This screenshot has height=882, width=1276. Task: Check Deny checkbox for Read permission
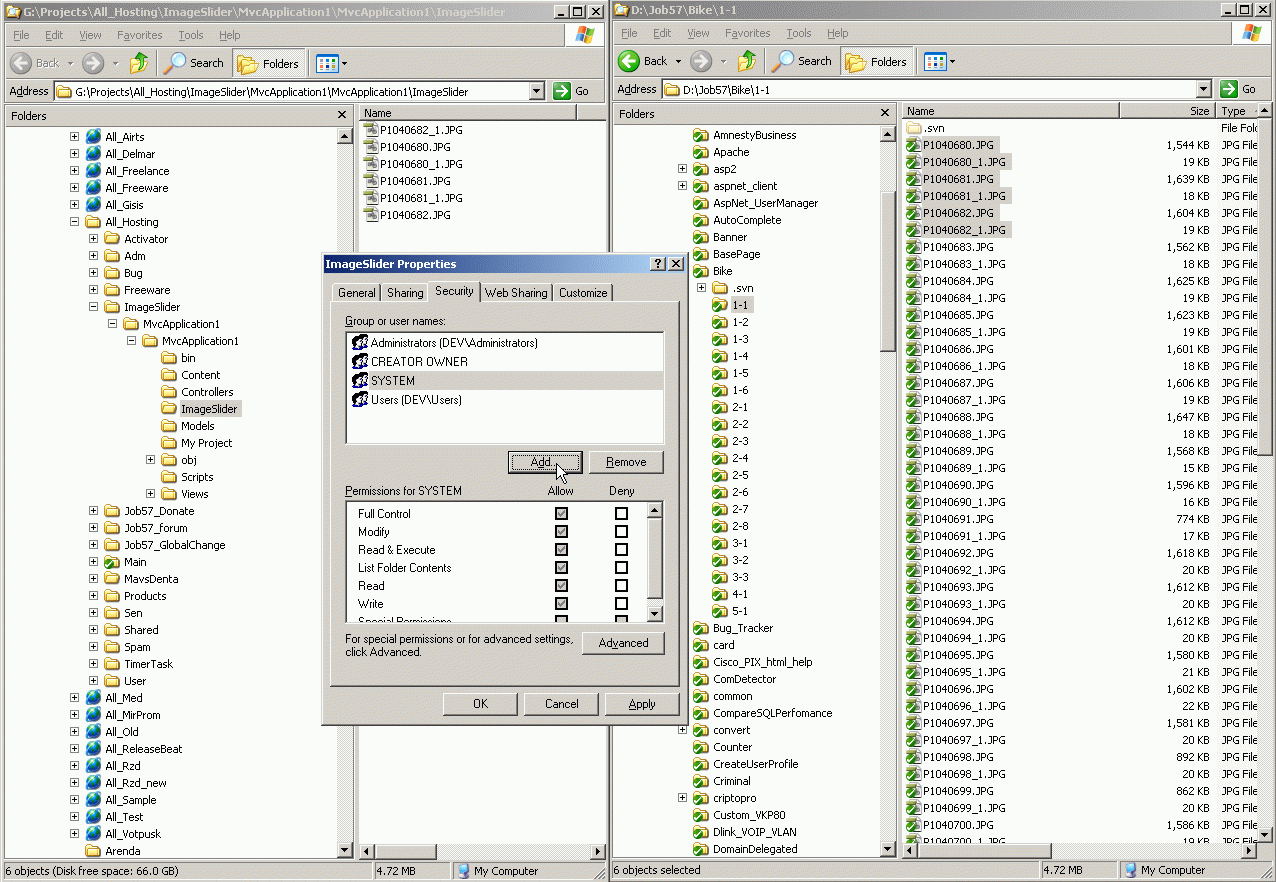621,586
